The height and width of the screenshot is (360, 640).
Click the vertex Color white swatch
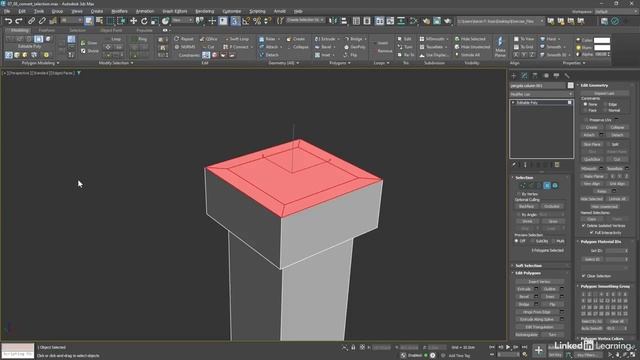(x=602, y=40)
